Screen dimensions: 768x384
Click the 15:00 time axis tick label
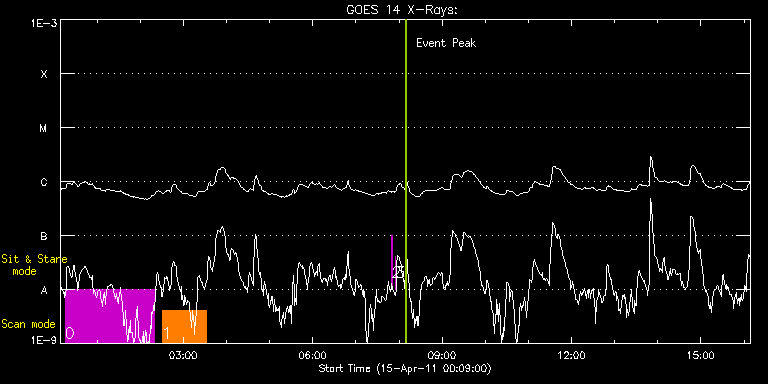[700, 354]
